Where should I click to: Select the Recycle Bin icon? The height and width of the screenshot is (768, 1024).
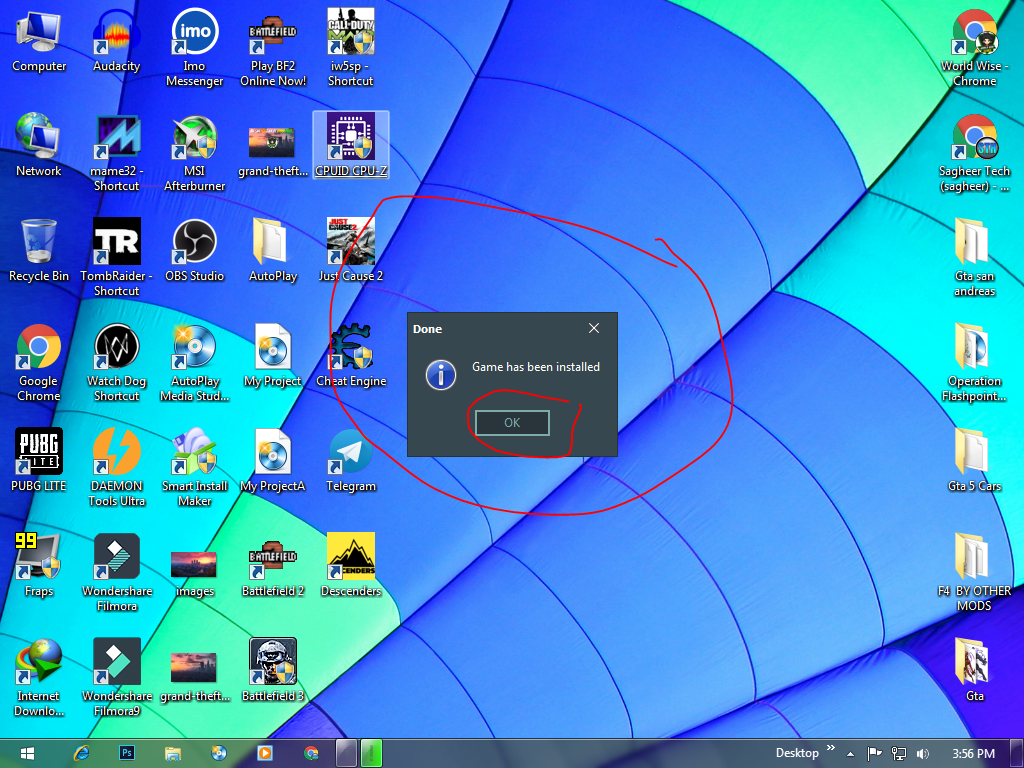[39, 250]
